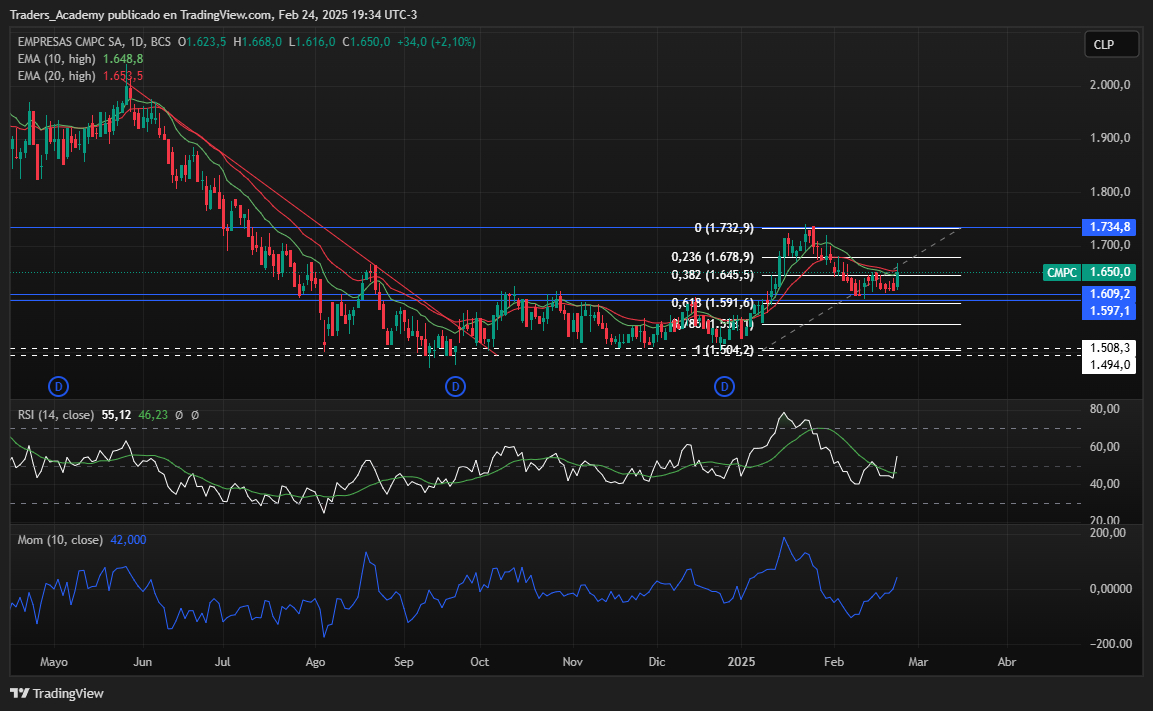Click the high price H1.668,0
Image resolution: width=1153 pixels, height=711 pixels.
pos(257,42)
